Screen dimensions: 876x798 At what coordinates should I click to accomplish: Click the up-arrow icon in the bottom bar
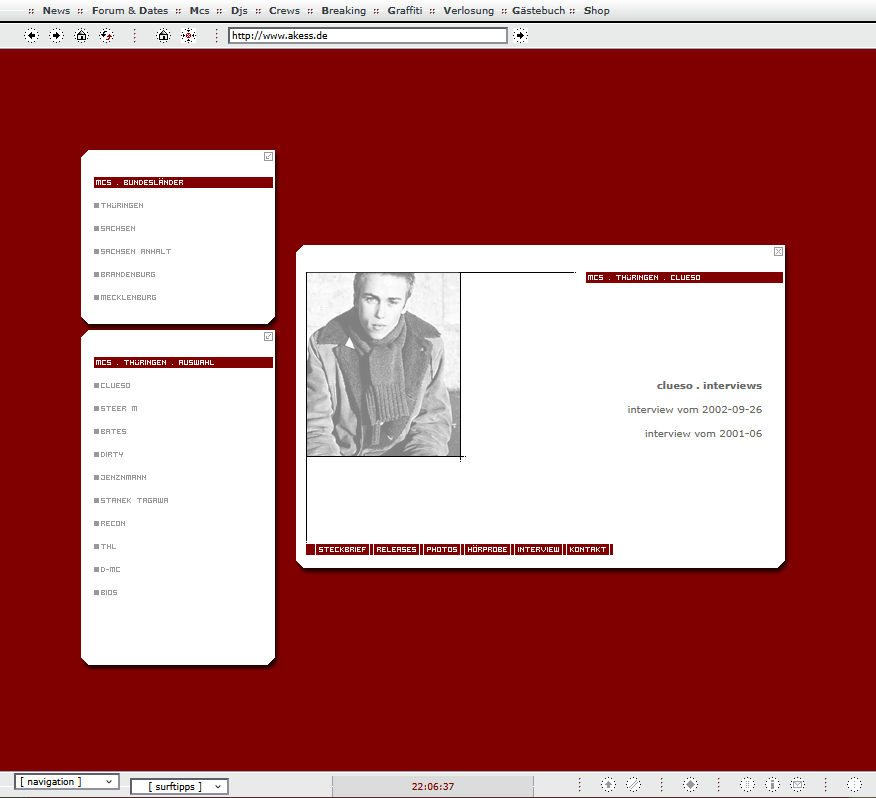pyautogui.click(x=608, y=785)
